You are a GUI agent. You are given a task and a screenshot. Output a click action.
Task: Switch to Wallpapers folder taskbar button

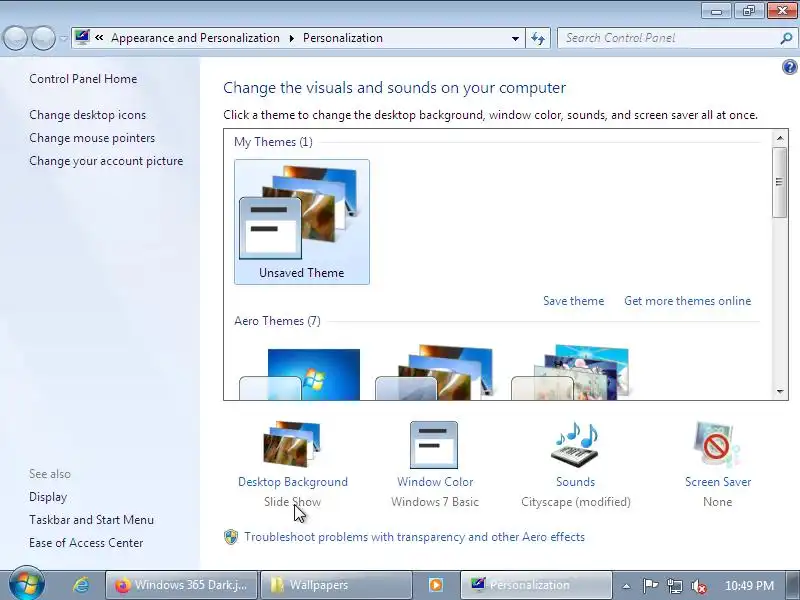(336, 585)
